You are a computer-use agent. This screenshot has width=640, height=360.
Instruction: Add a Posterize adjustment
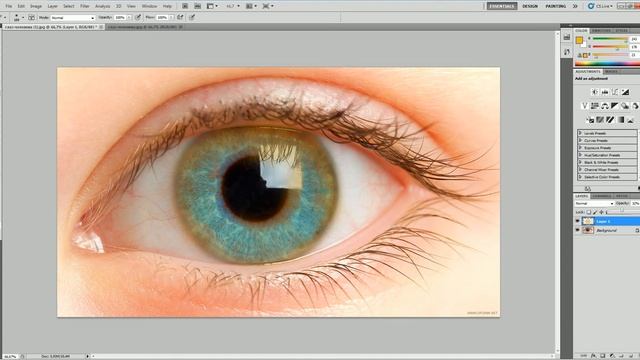pos(600,120)
